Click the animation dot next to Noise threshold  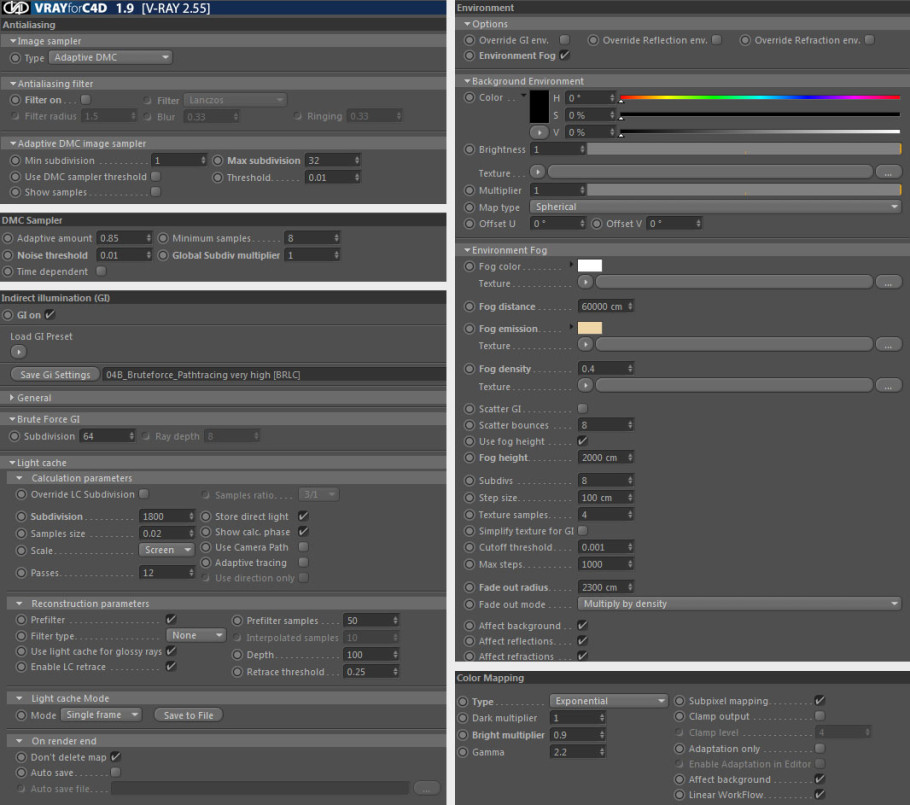coord(8,255)
